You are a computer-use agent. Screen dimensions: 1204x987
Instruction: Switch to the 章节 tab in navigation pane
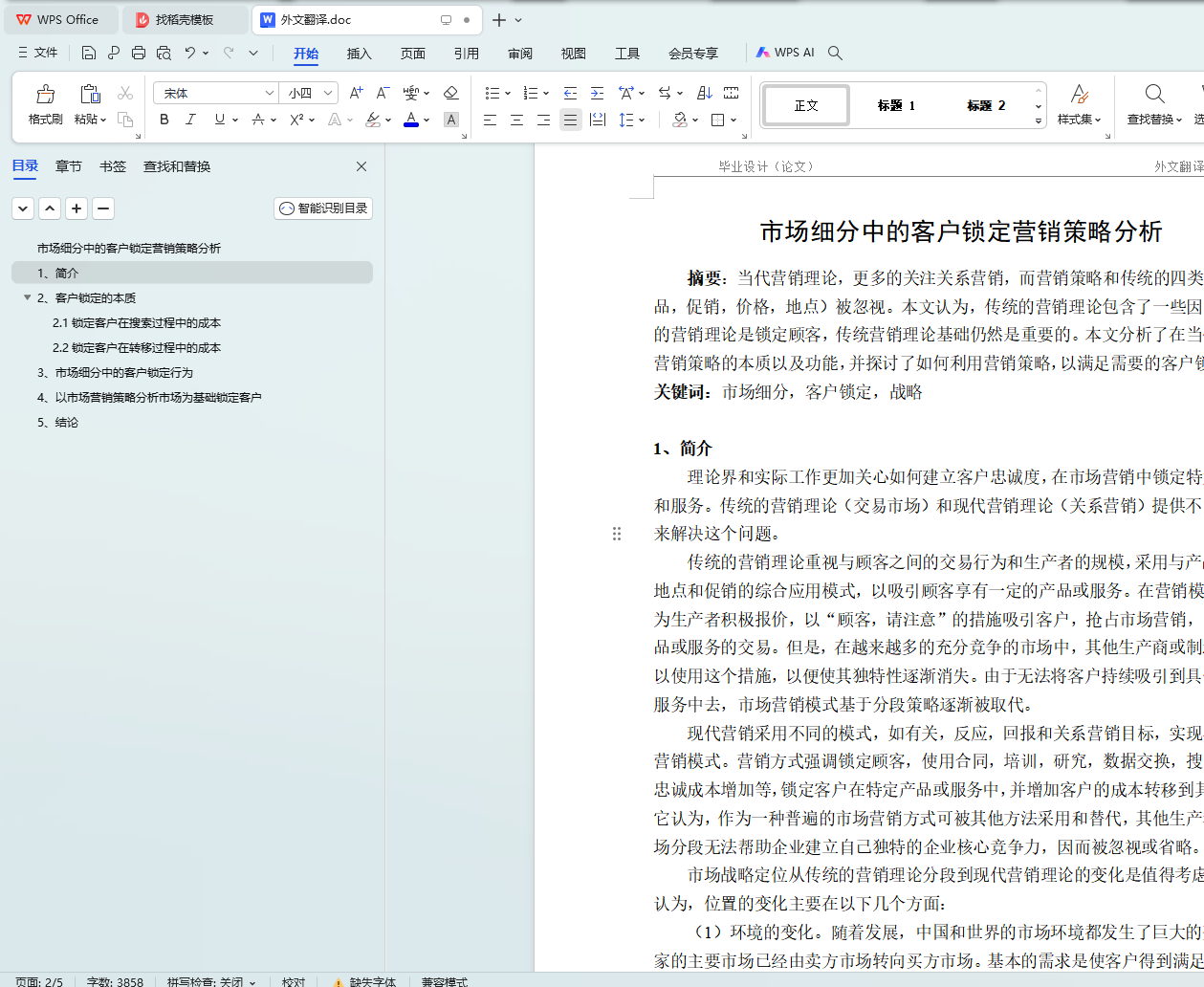[69, 166]
